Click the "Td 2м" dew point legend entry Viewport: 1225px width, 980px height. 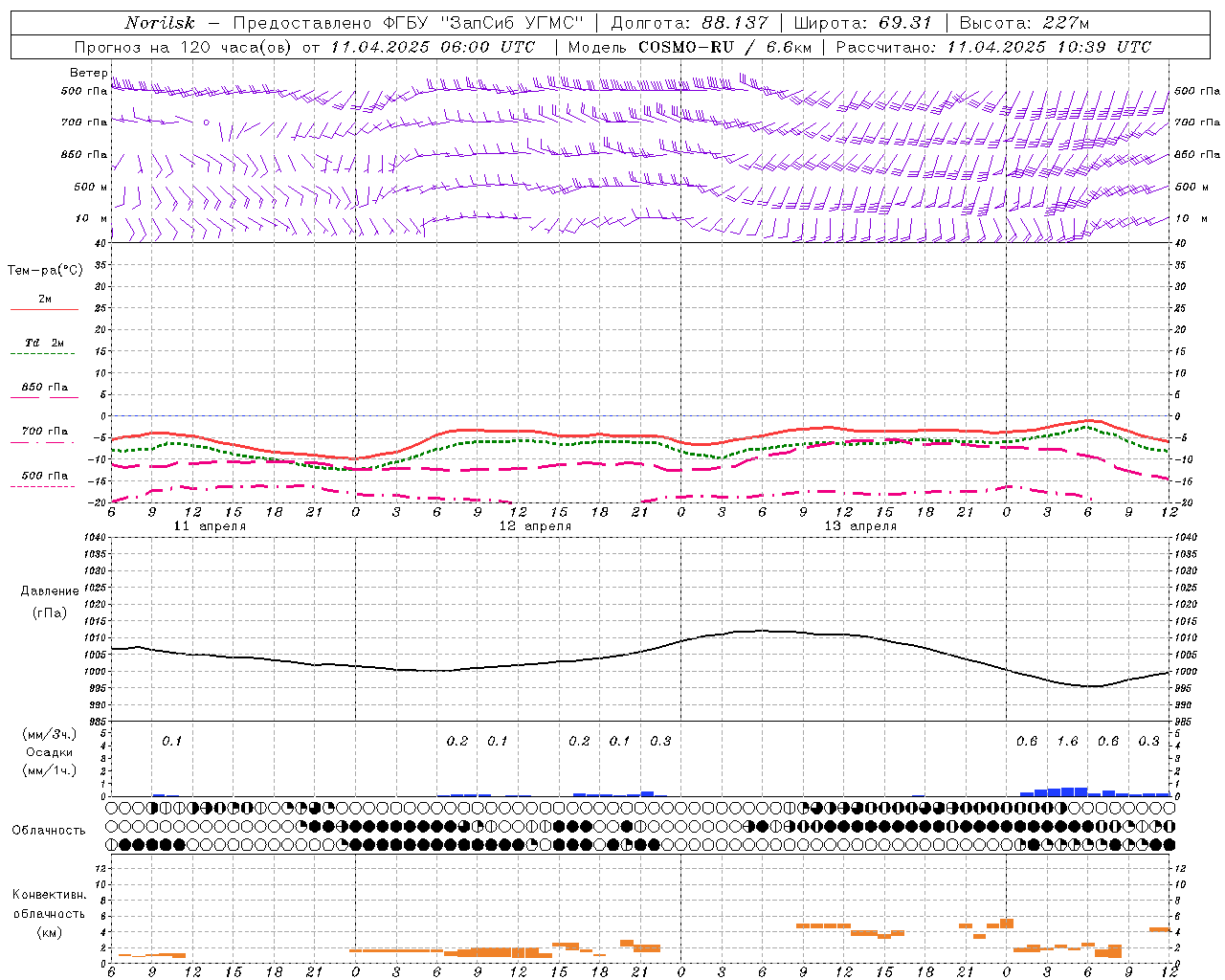[44, 343]
